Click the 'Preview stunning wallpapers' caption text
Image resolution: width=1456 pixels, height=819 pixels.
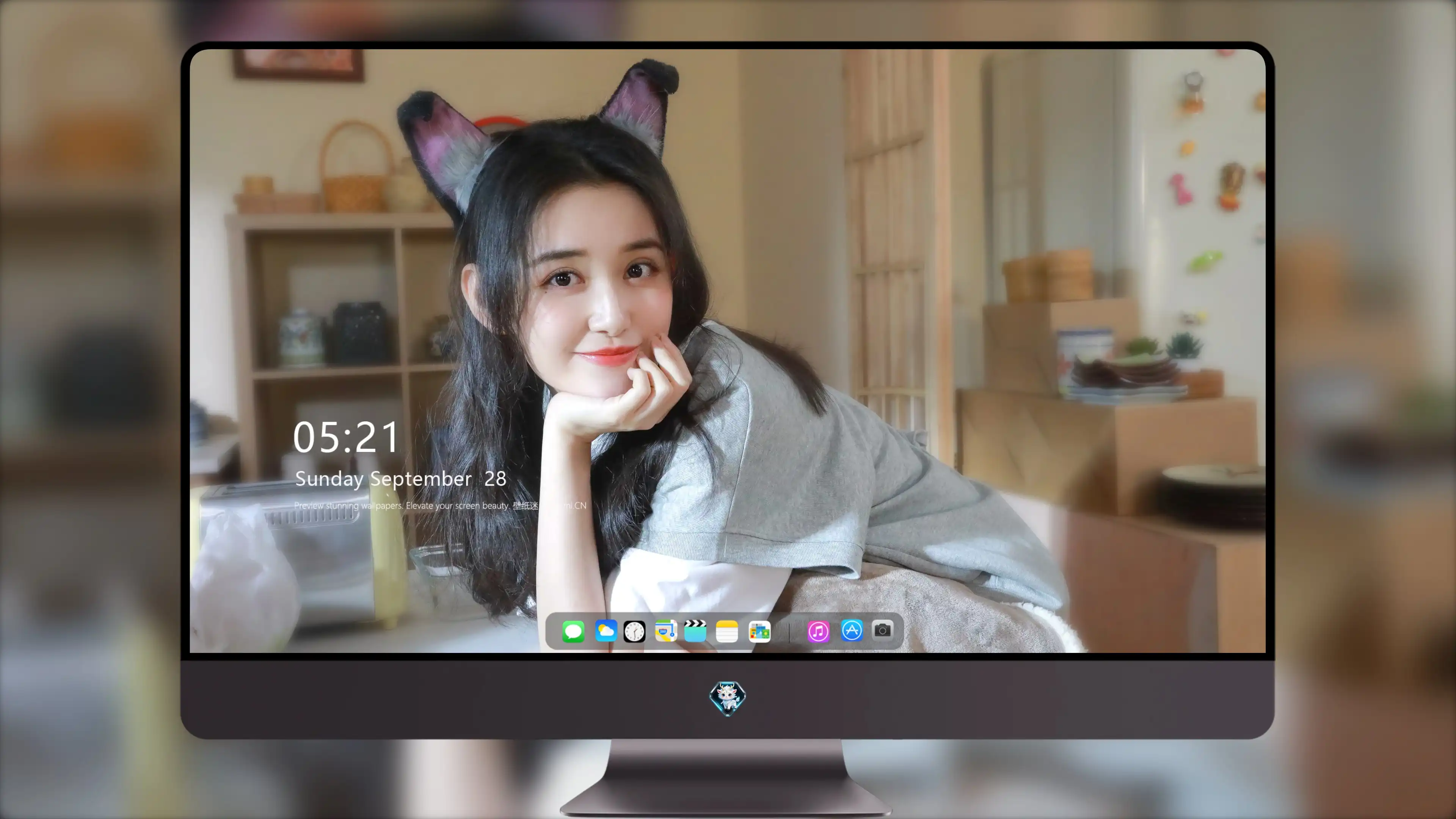pos(440,505)
